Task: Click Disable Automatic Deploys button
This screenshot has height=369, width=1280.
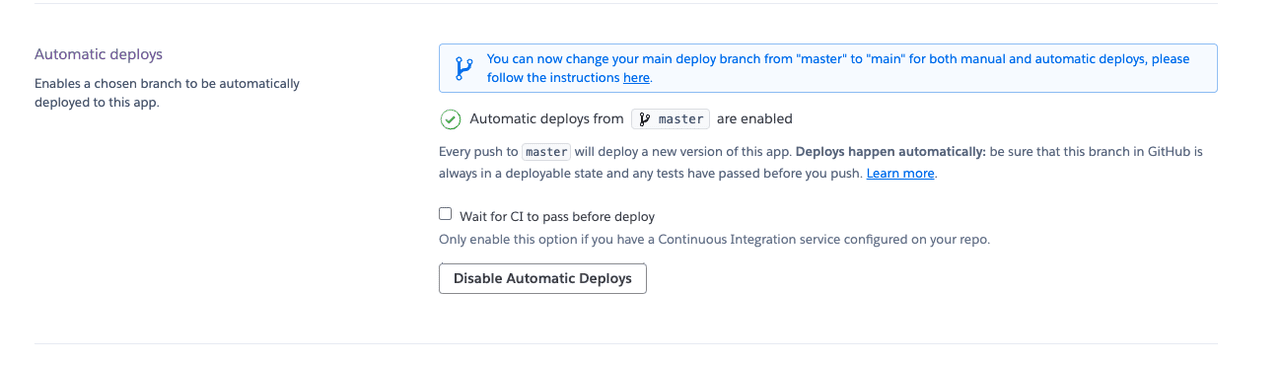Action: point(543,278)
